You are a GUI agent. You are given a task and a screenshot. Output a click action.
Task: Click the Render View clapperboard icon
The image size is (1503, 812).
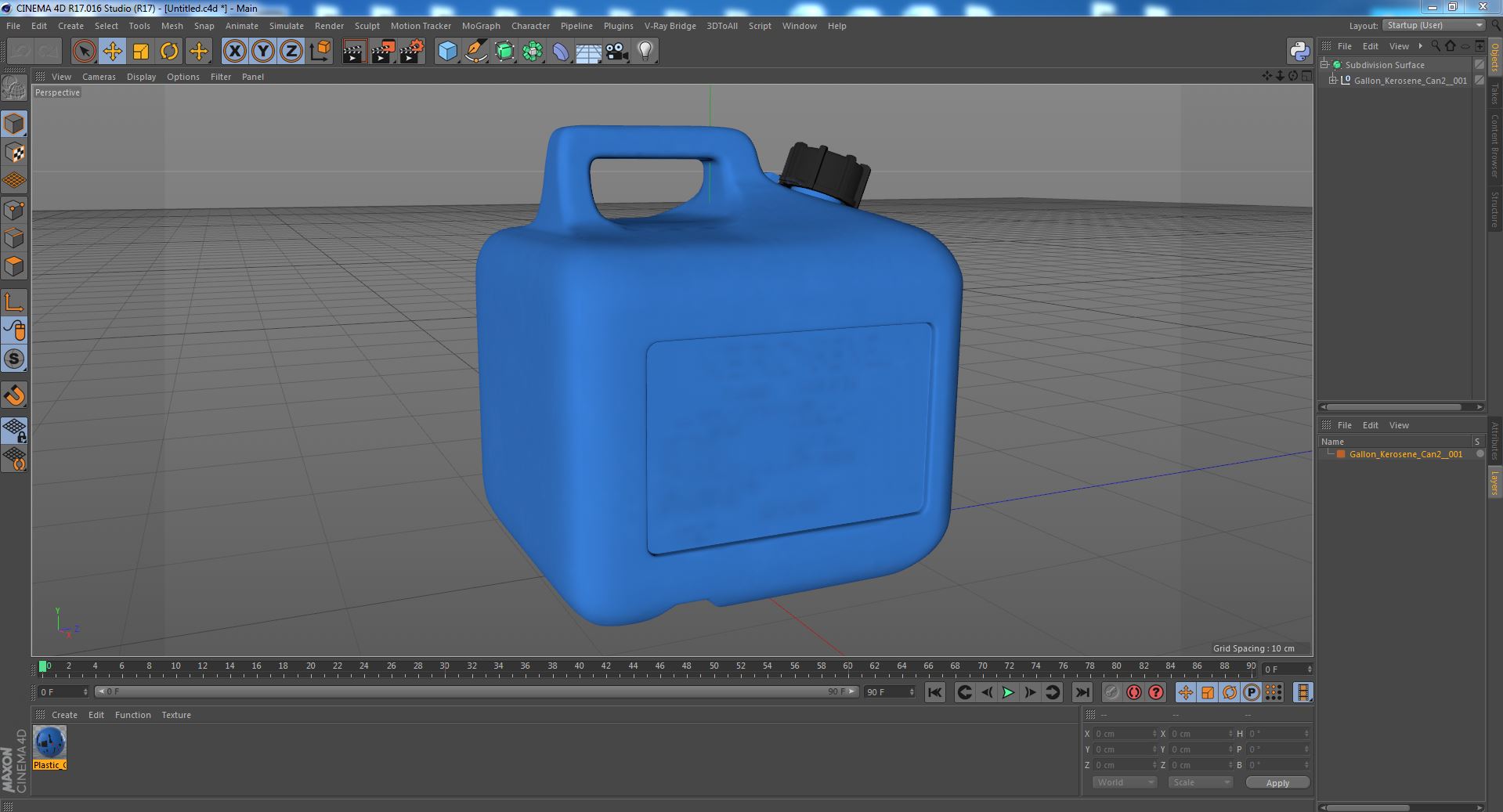[x=354, y=52]
